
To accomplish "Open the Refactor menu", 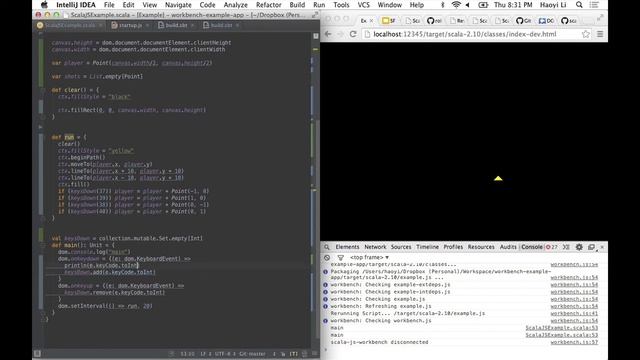I will [x=269, y=5].
